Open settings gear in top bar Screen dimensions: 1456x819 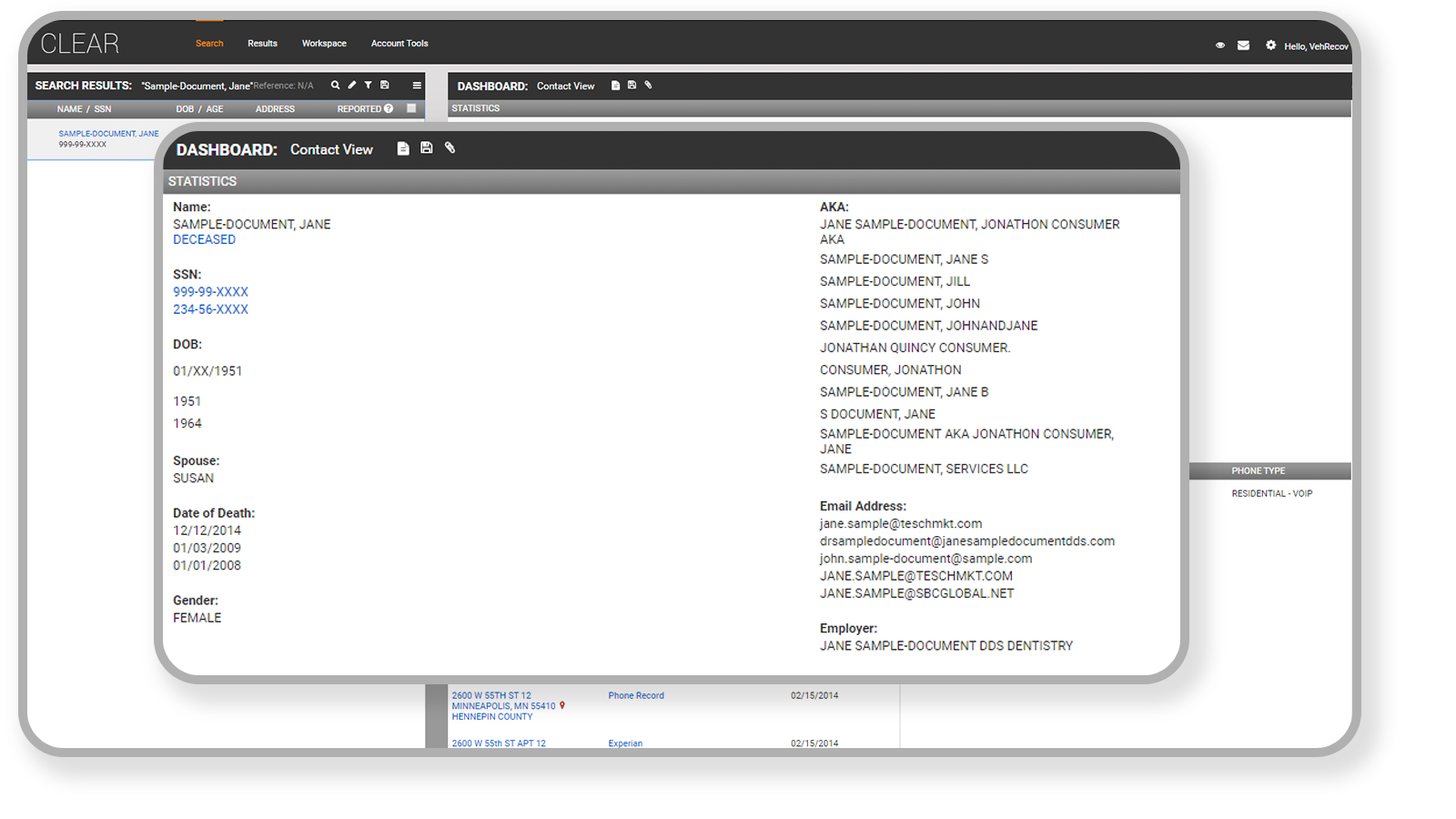coord(1270,45)
